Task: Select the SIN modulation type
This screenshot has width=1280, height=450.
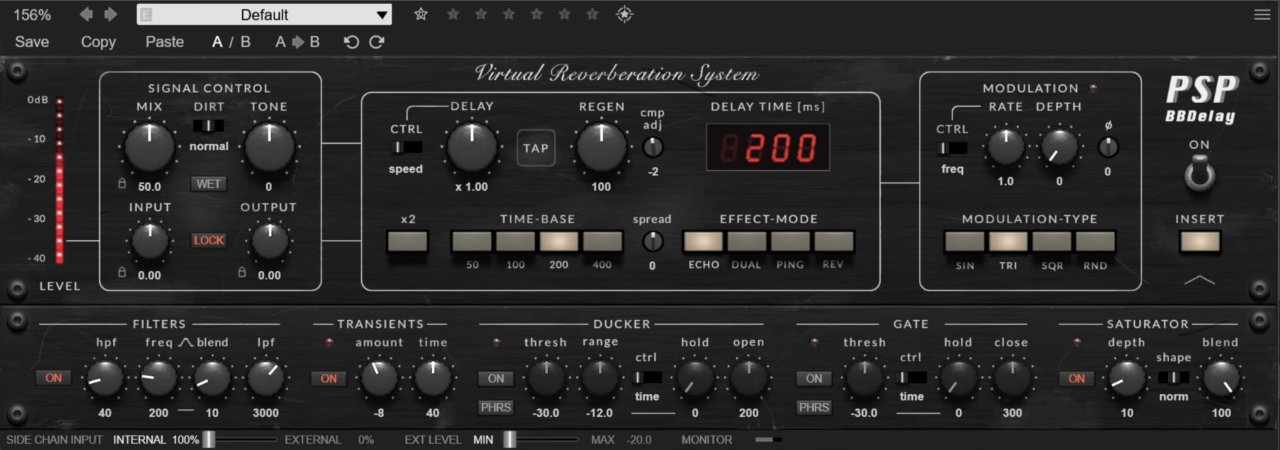Action: coord(964,241)
